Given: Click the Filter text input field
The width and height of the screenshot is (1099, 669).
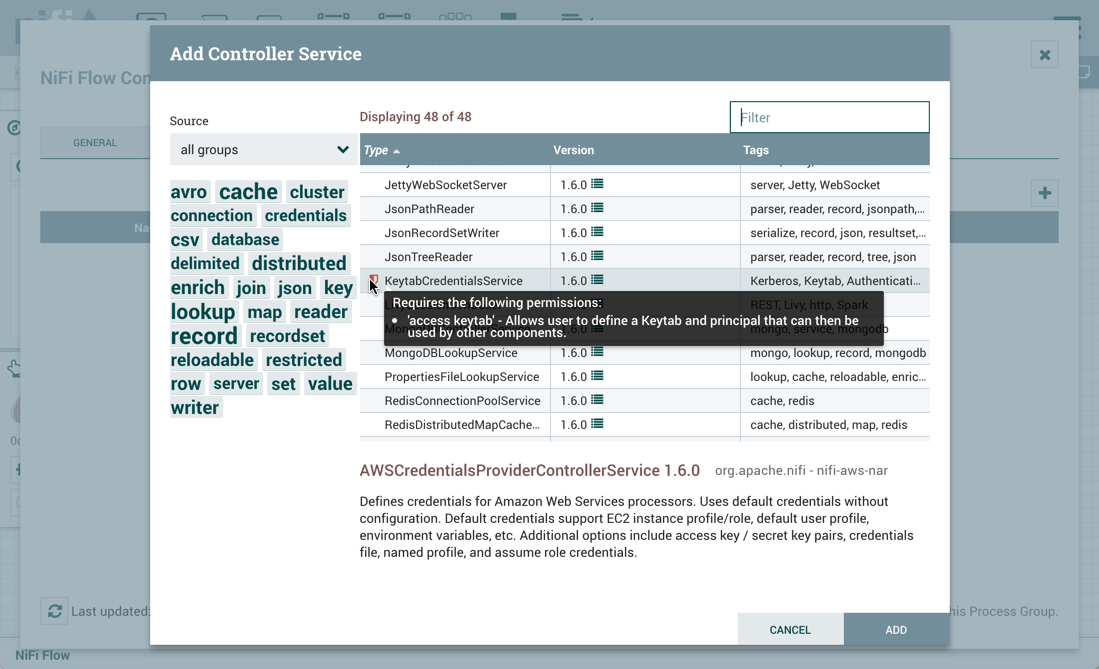Looking at the screenshot, I should (829, 117).
